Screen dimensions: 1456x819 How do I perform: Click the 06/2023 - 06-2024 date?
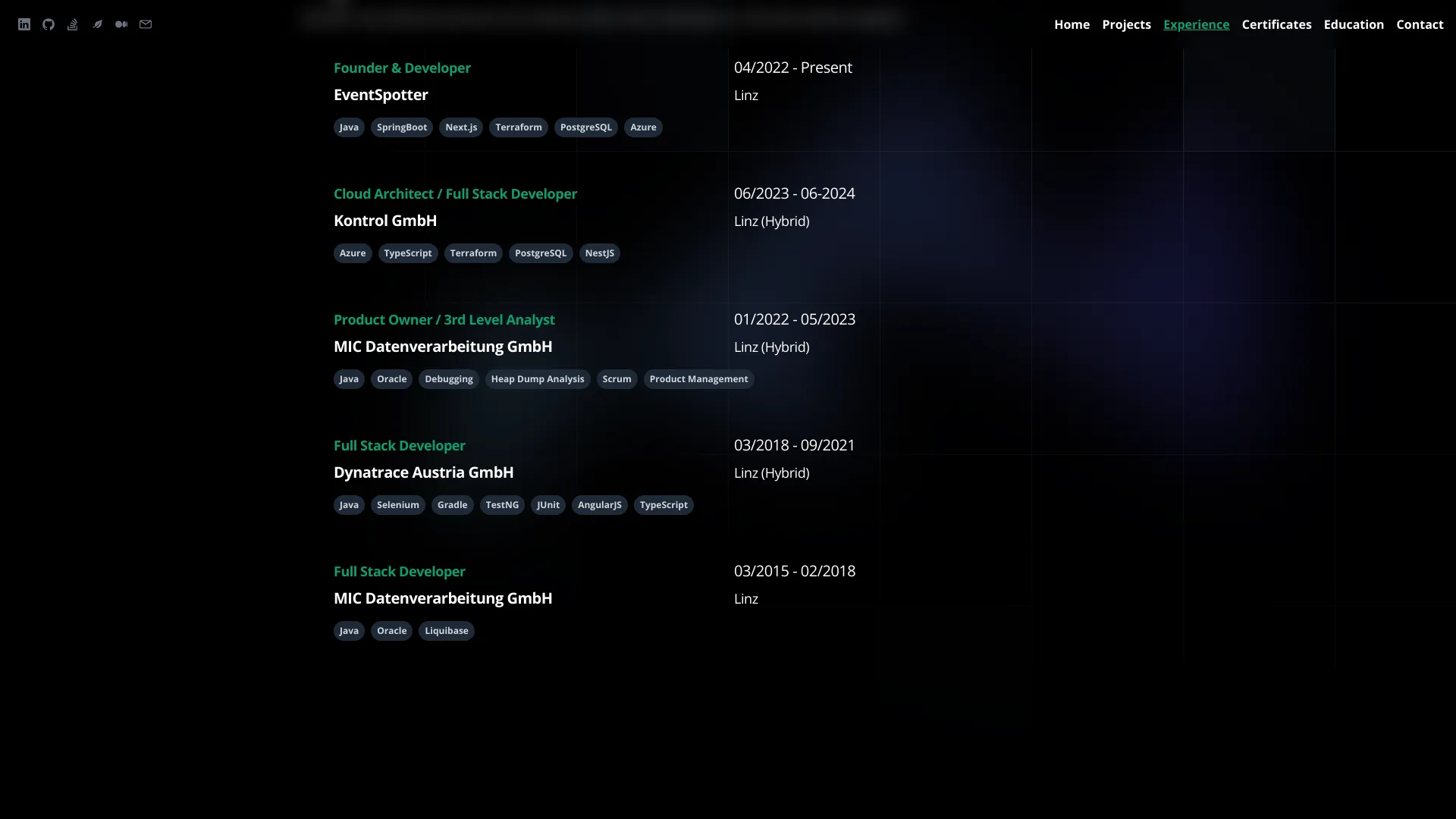coord(794,193)
